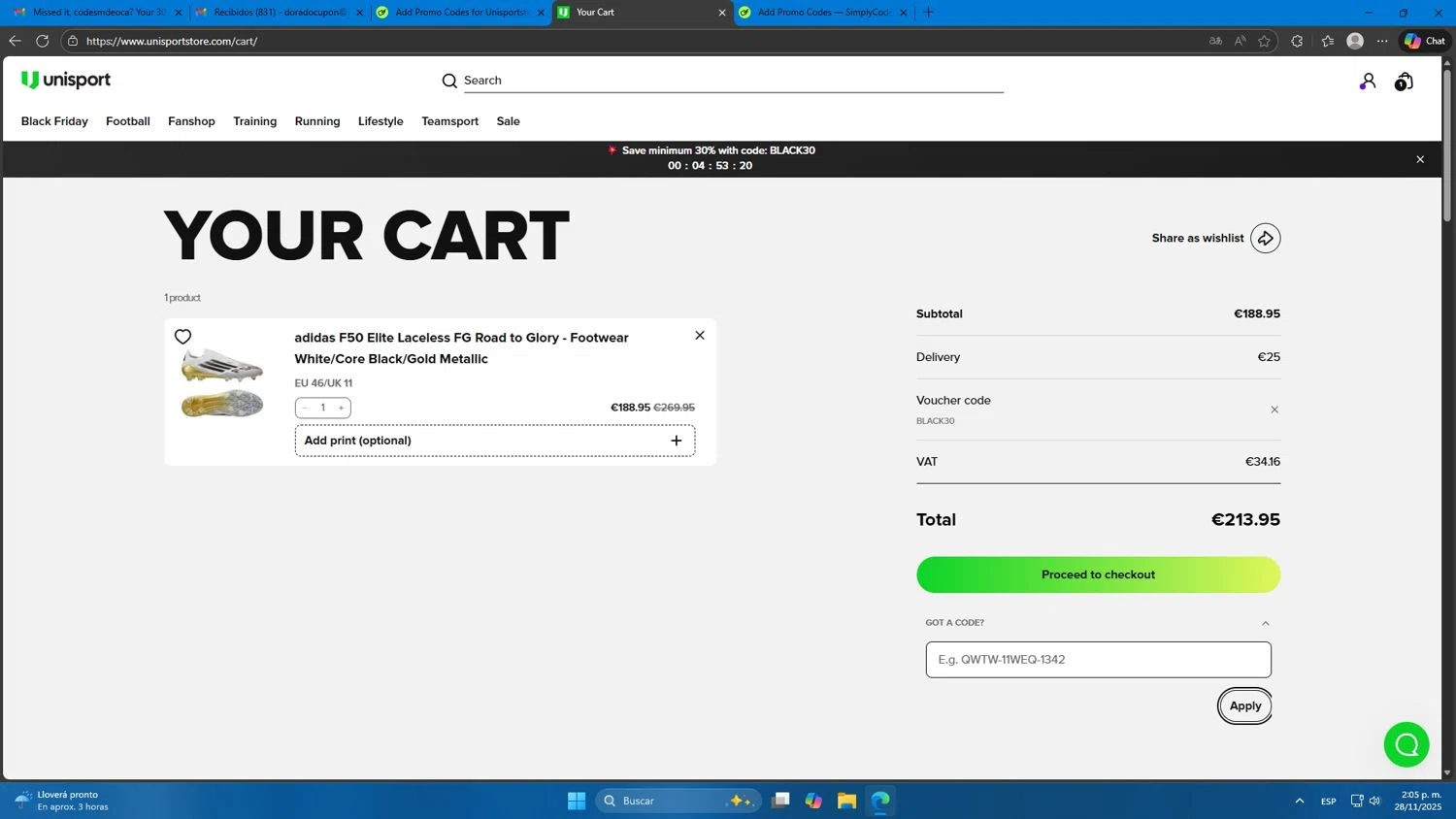Open the shopping bag cart icon
Image resolution: width=1456 pixels, height=819 pixels.
click(x=1404, y=82)
